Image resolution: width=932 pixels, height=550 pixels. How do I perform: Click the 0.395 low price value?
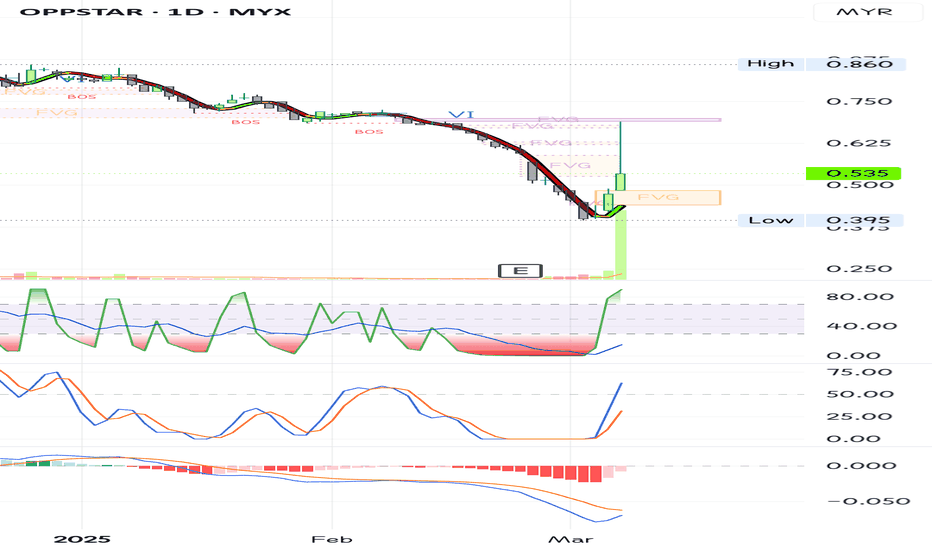coord(858,221)
